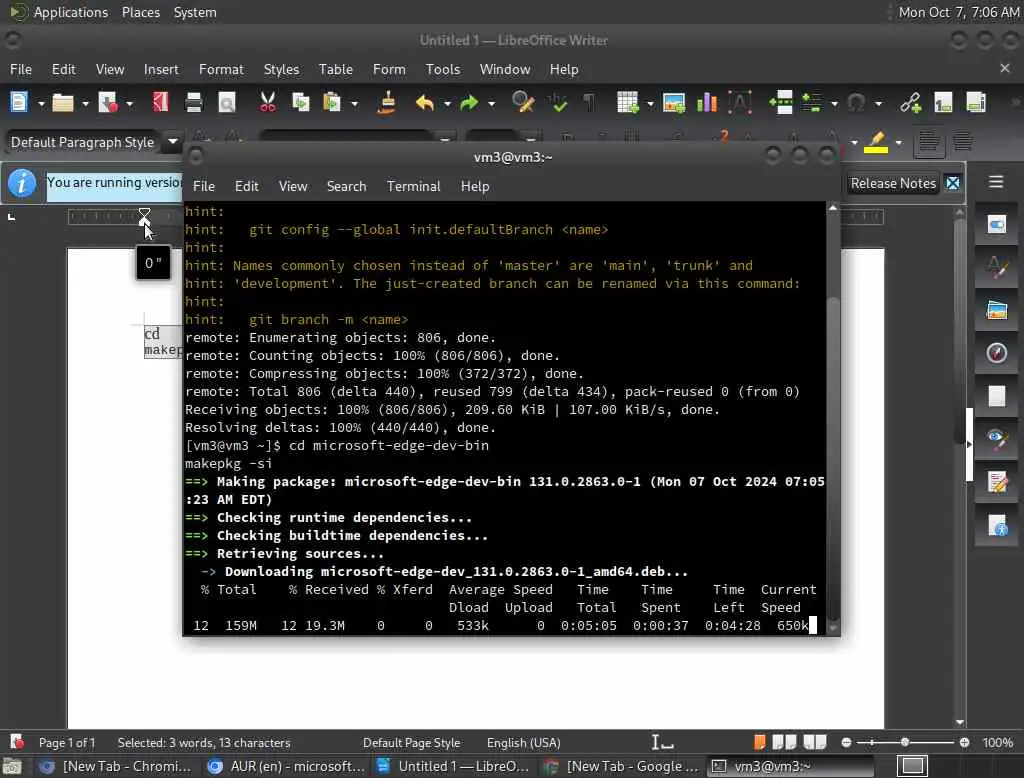Run the Spelling check icon
The width and height of the screenshot is (1024, 778).
[558, 103]
